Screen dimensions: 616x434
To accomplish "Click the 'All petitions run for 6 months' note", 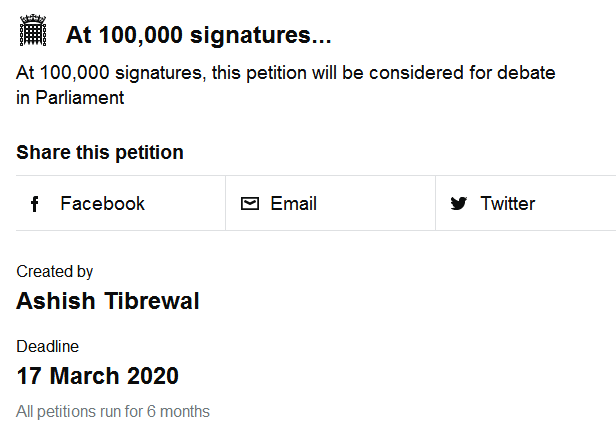I will click(x=113, y=412).
